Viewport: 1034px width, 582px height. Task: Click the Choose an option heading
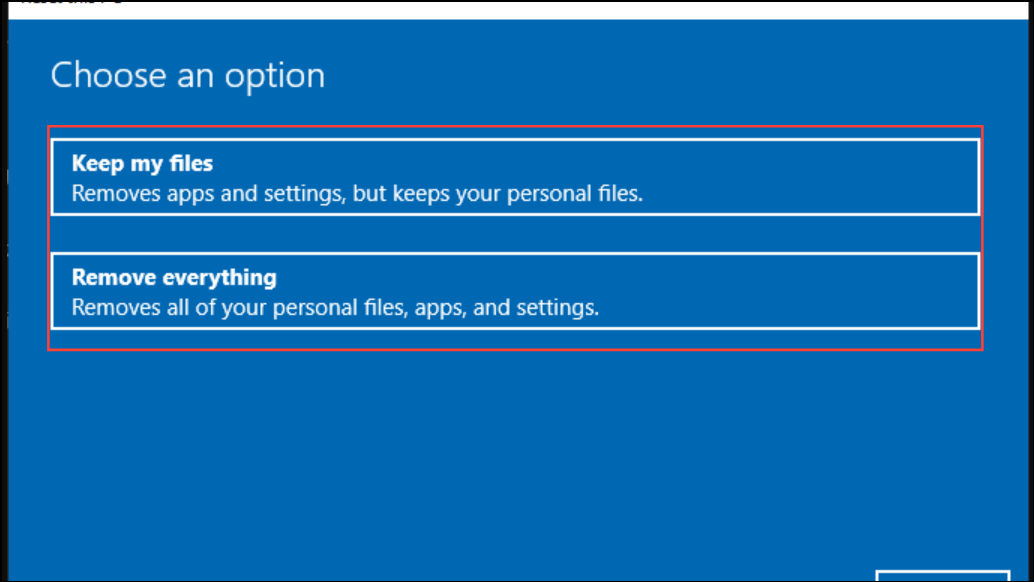pos(187,75)
